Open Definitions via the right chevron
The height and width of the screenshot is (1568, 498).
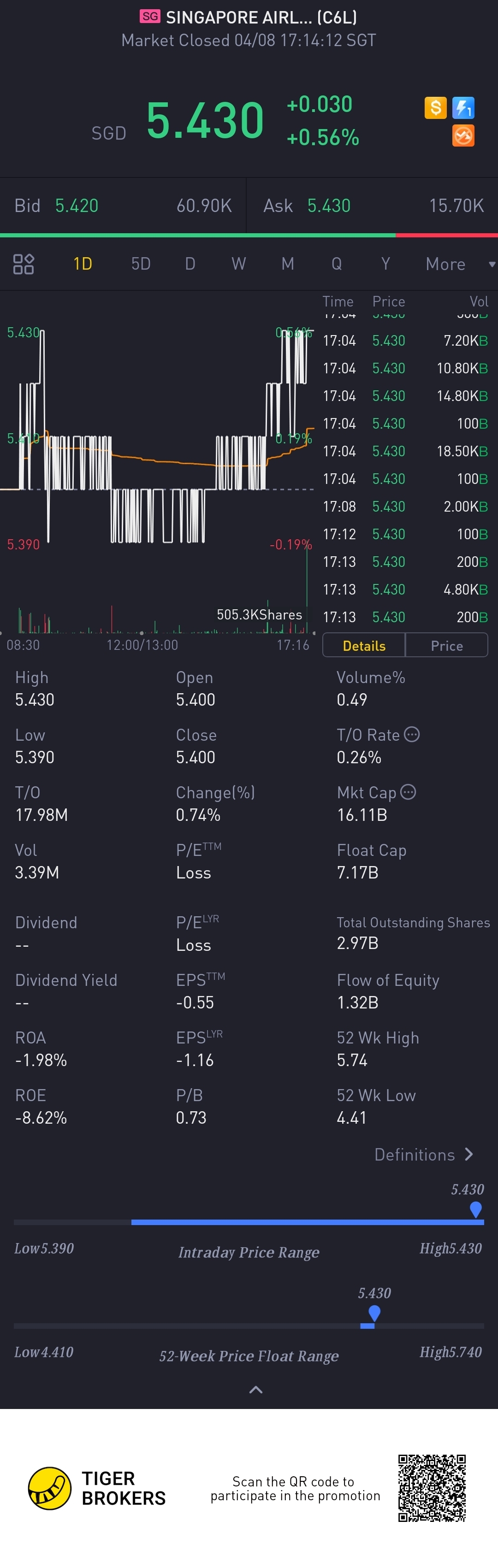(469, 1155)
